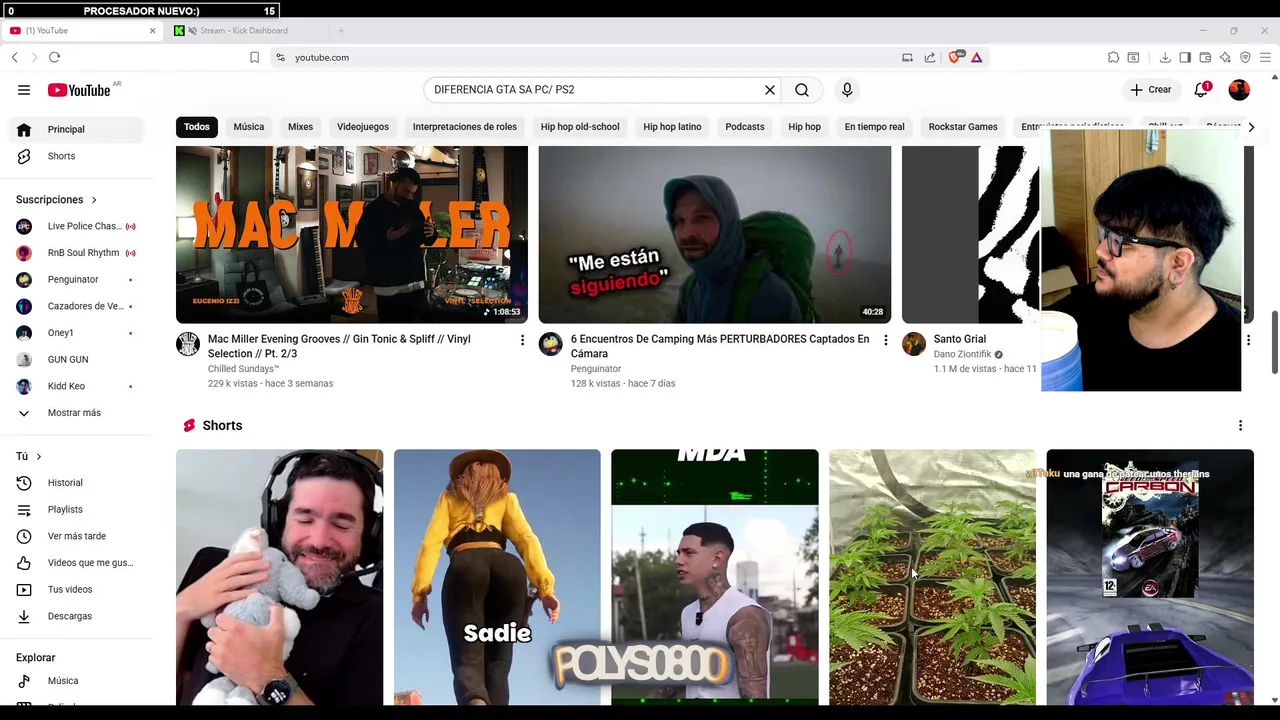Select the Videojuegos filter chip

[363, 127]
